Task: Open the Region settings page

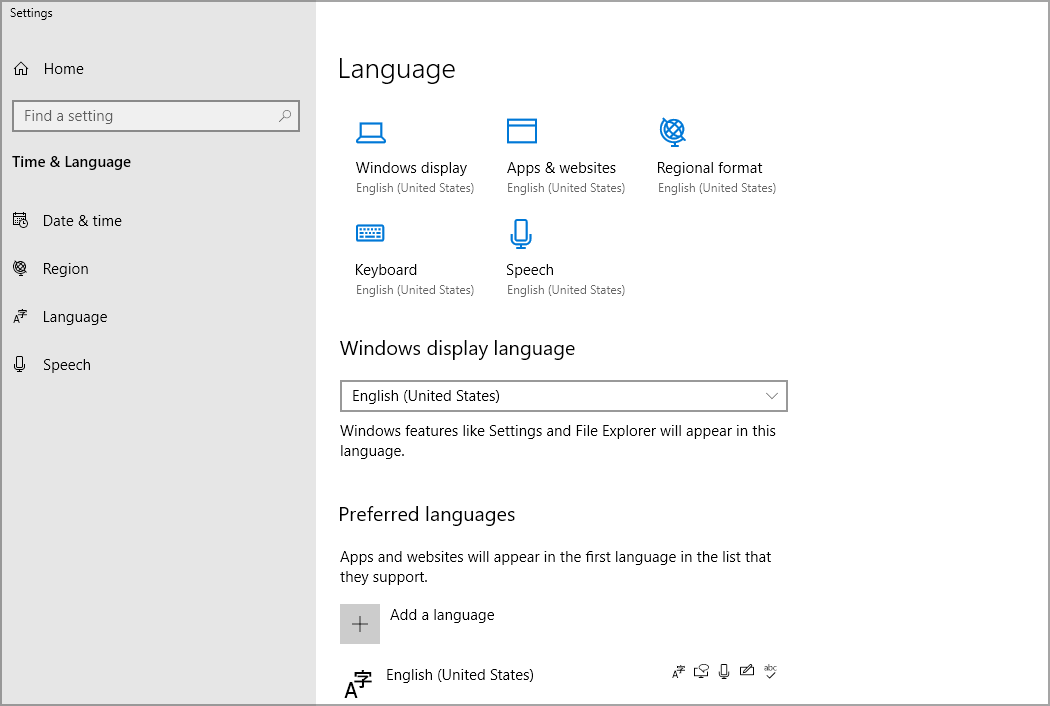Action: (x=65, y=268)
